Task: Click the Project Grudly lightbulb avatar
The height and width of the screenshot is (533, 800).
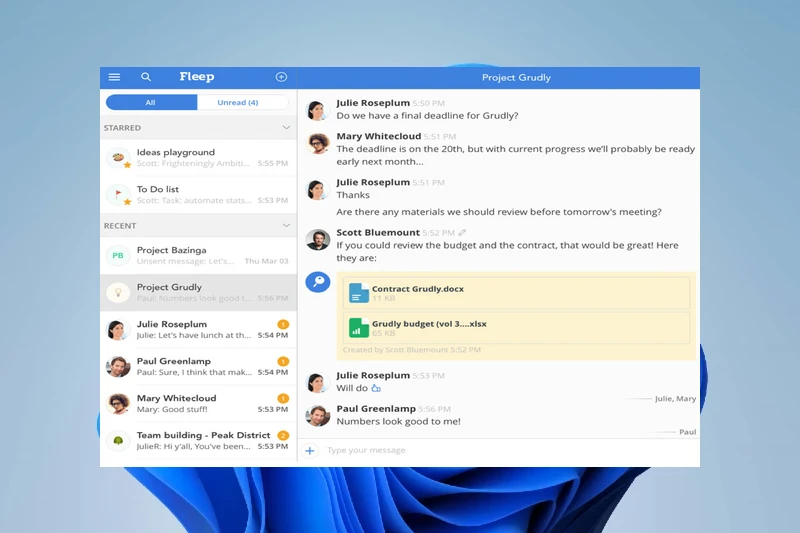Action: 118,293
